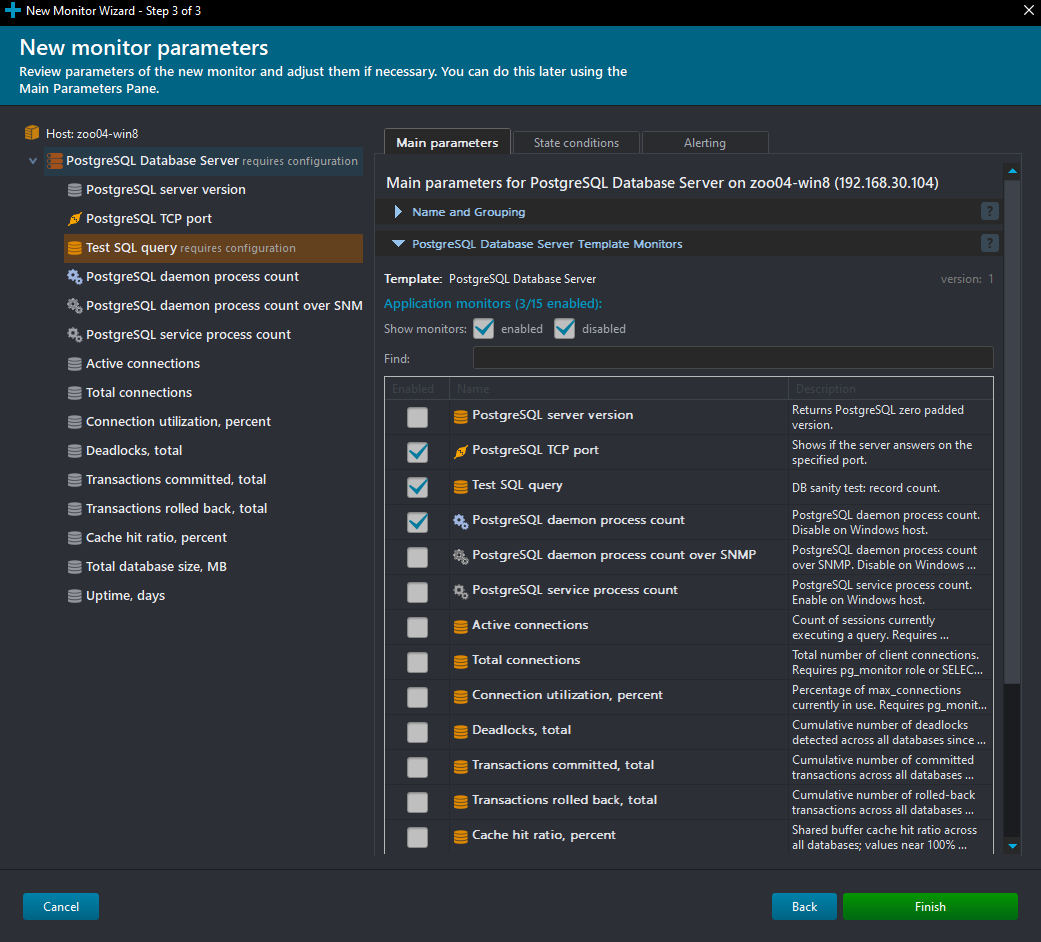Open the State conditions tab
Screen dimensions: 1041x942
pos(576,143)
